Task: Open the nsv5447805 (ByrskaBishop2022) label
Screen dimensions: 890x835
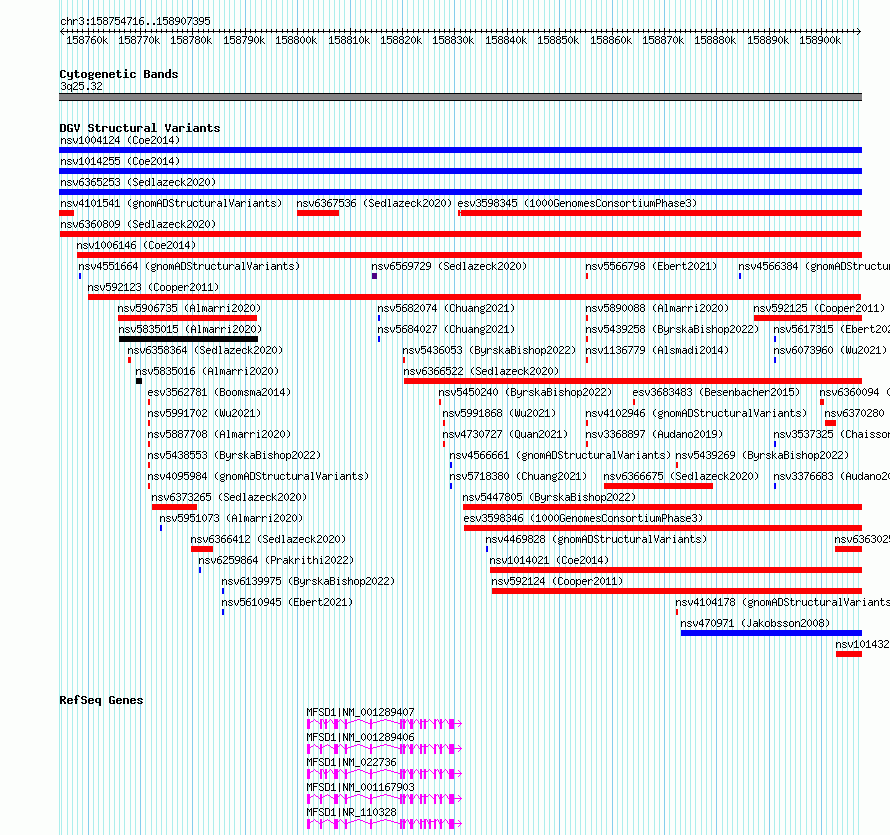Action: point(549,497)
